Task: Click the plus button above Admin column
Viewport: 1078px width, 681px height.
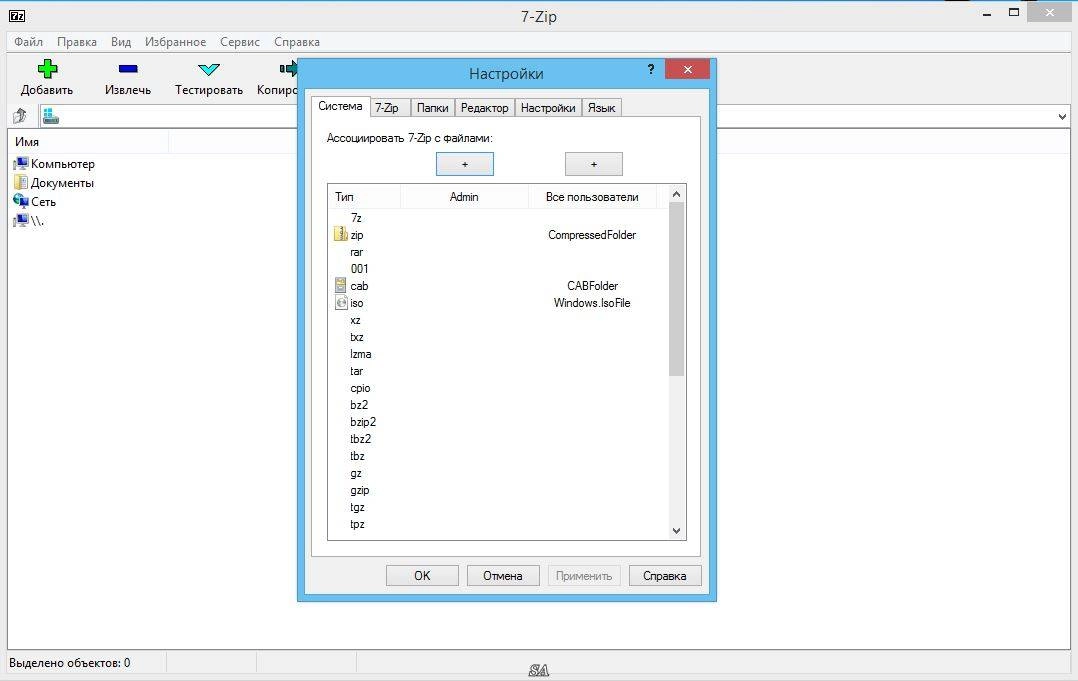Action: (x=465, y=164)
